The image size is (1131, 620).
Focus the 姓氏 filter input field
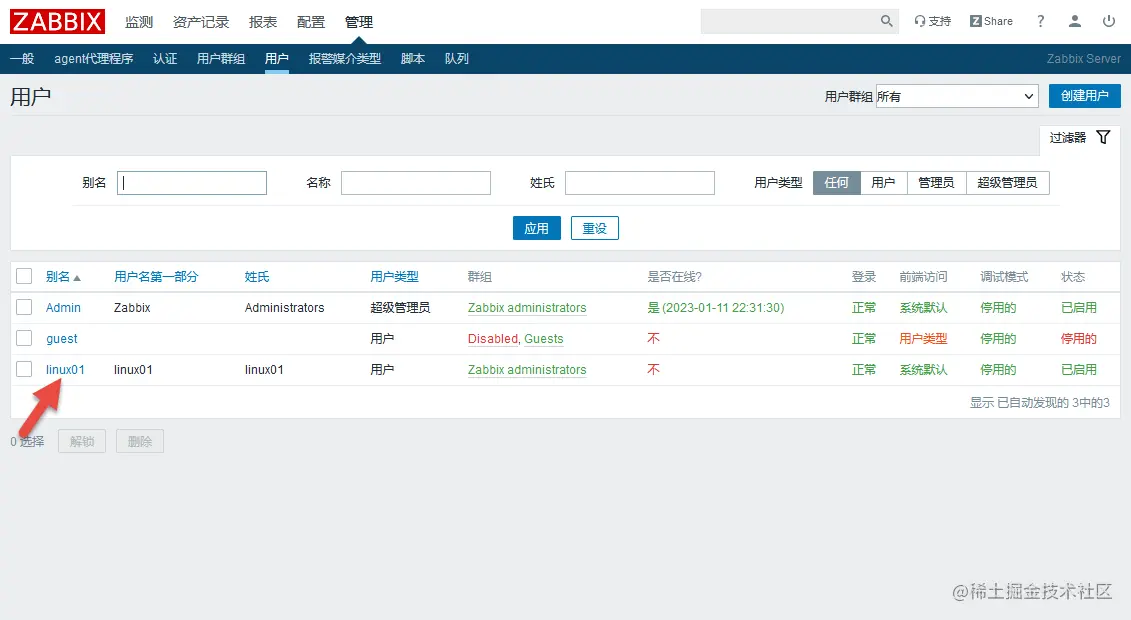(640, 182)
